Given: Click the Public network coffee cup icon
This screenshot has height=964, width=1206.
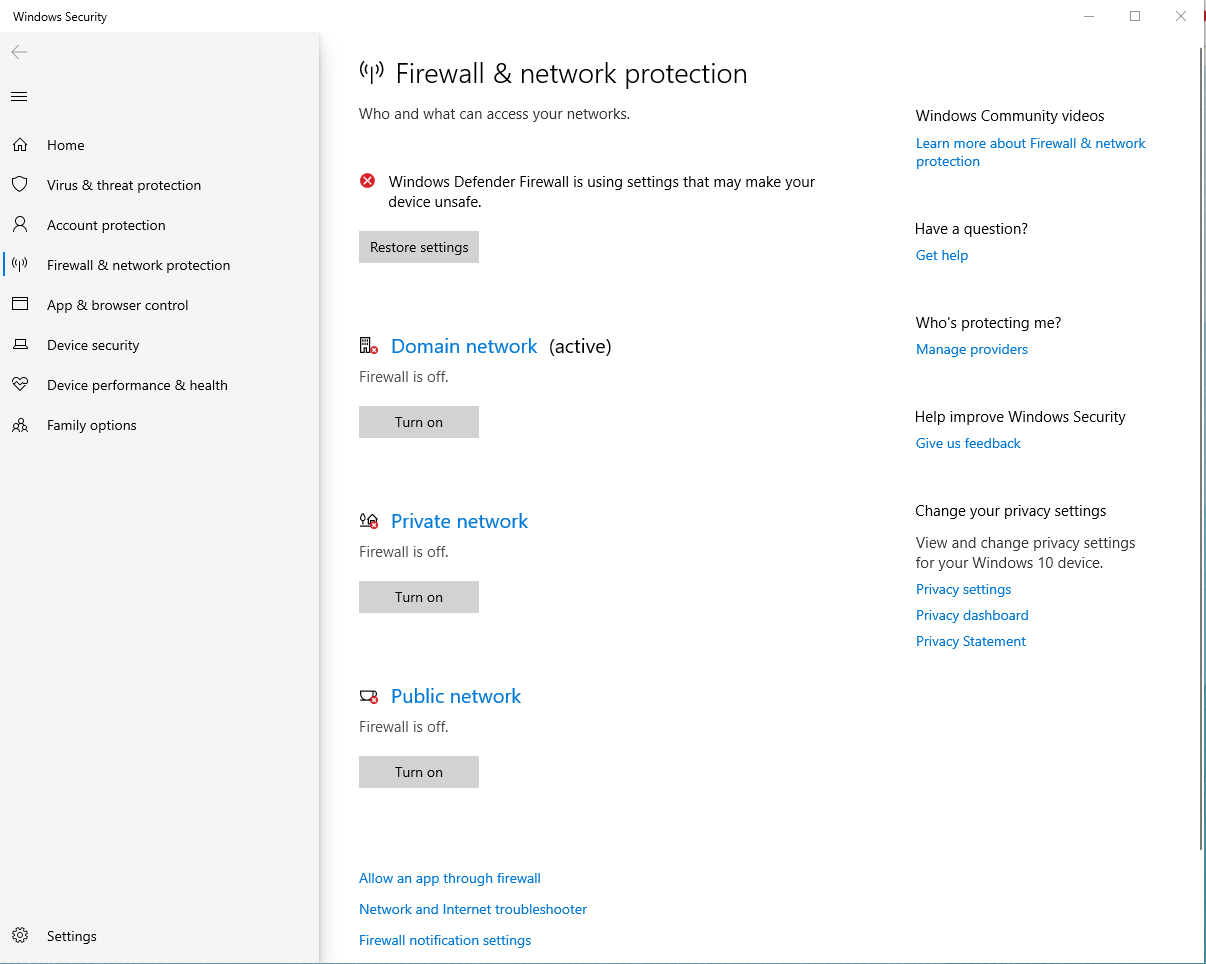Looking at the screenshot, I should (368, 696).
